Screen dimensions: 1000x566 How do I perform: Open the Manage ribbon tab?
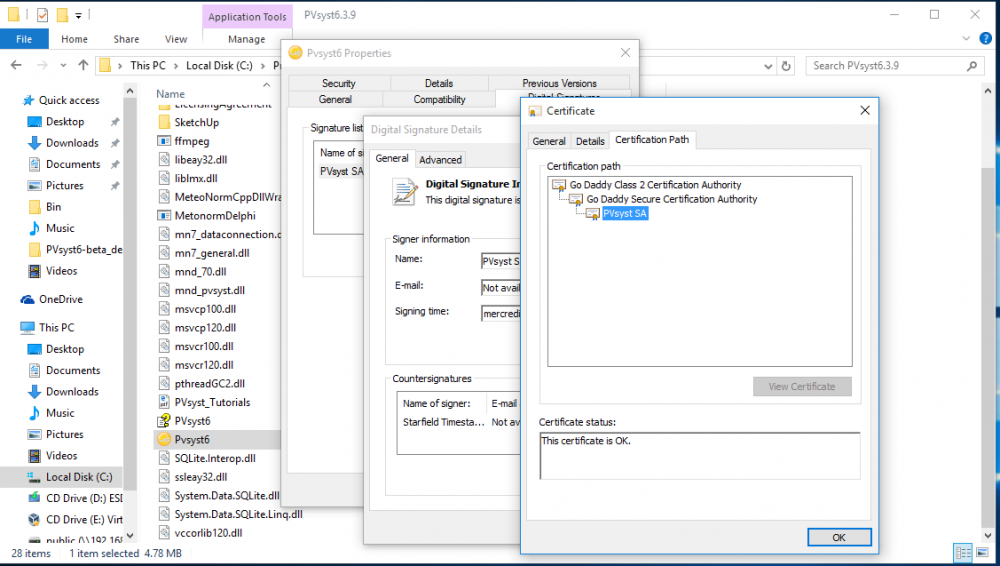pos(247,39)
